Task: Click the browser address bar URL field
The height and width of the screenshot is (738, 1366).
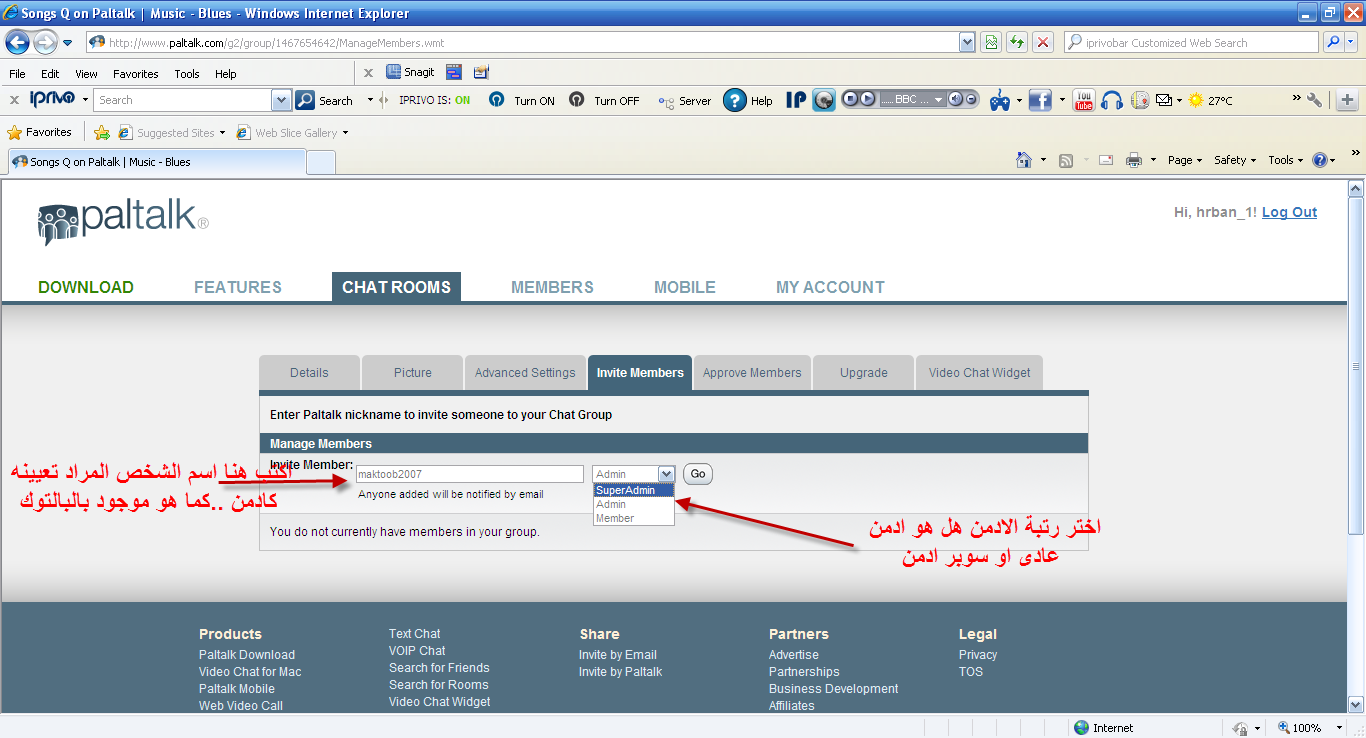Action: tap(524, 42)
